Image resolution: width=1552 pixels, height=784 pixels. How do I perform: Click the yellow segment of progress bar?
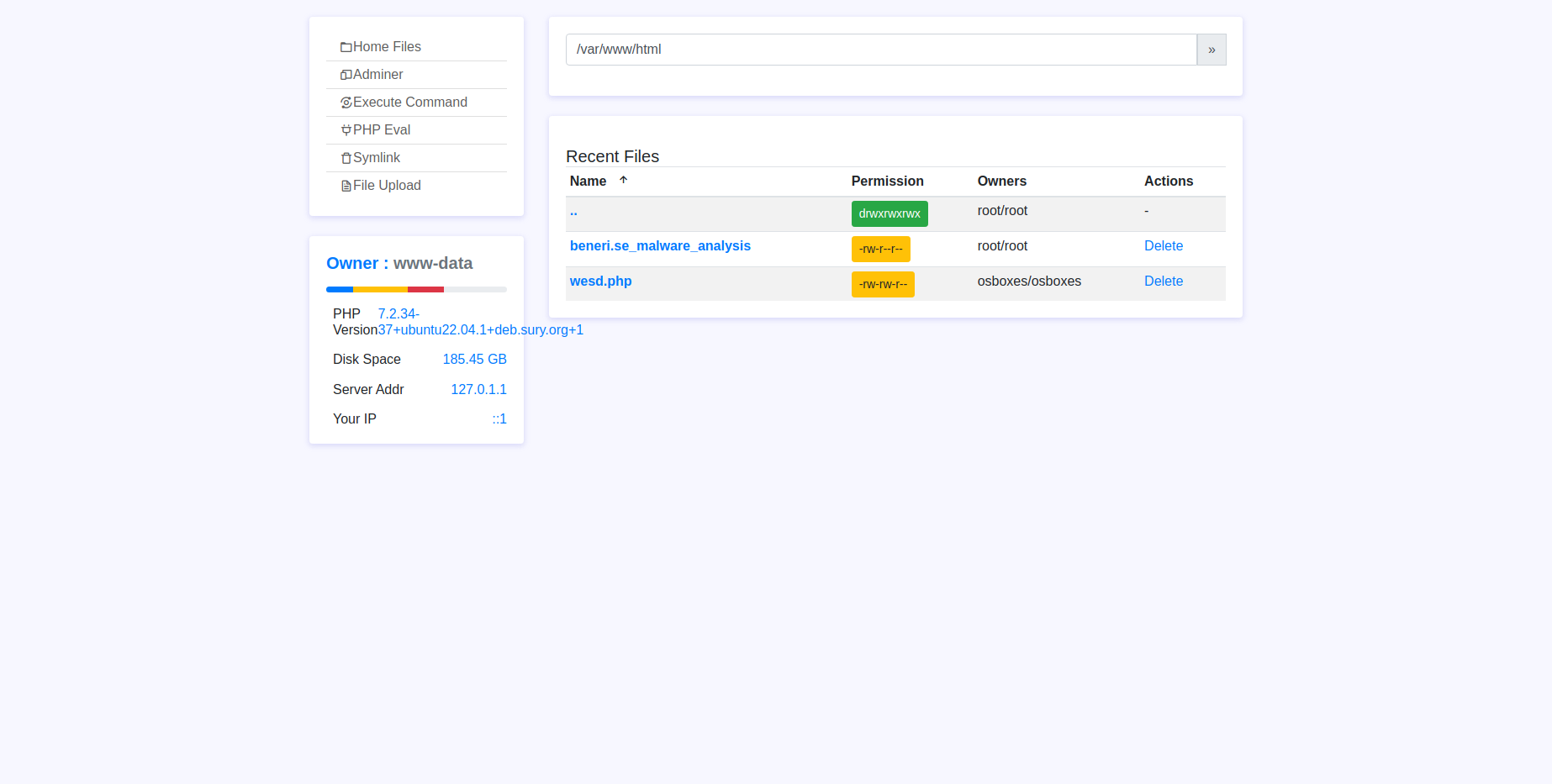pos(380,289)
